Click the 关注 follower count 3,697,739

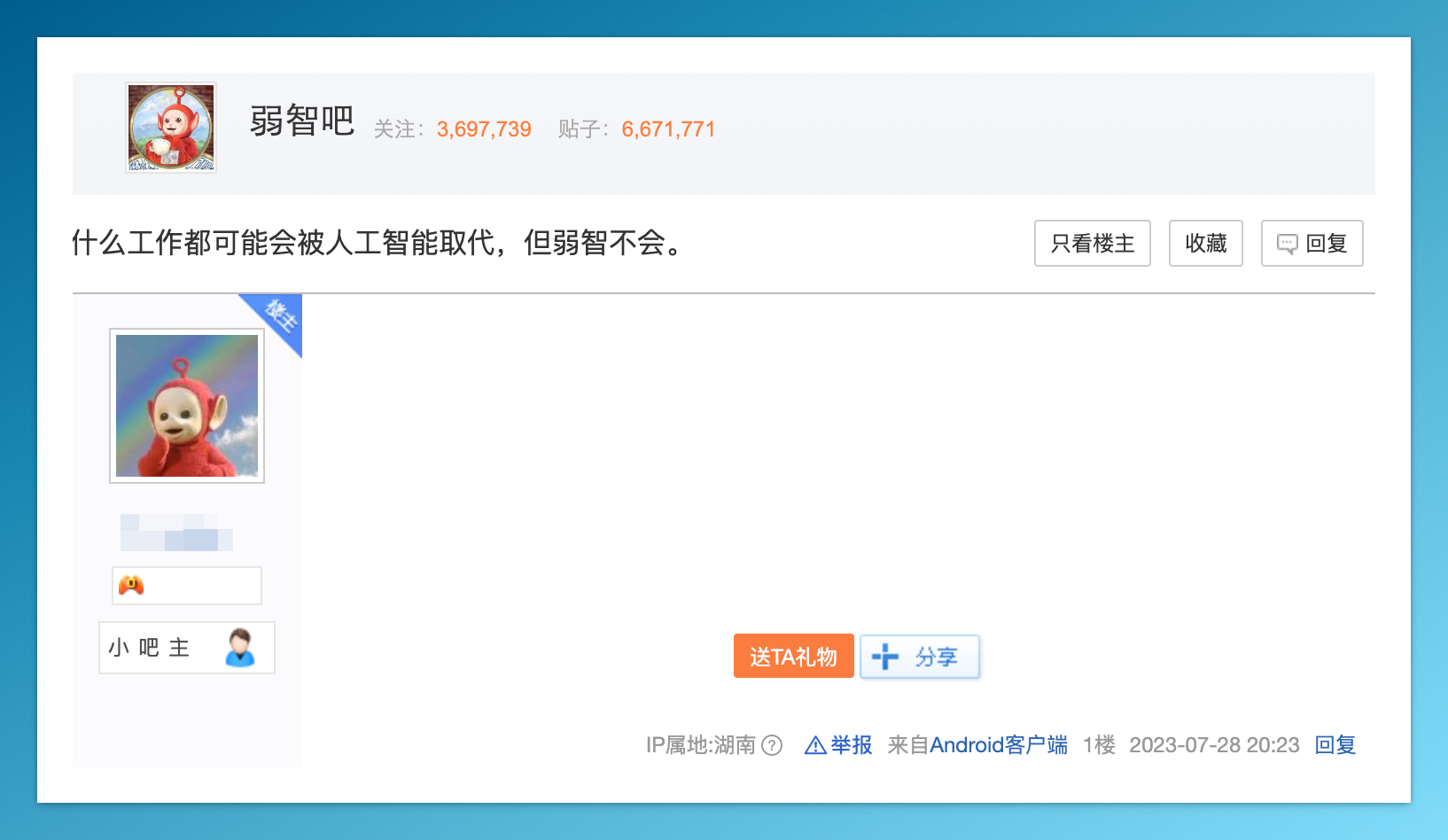(484, 129)
